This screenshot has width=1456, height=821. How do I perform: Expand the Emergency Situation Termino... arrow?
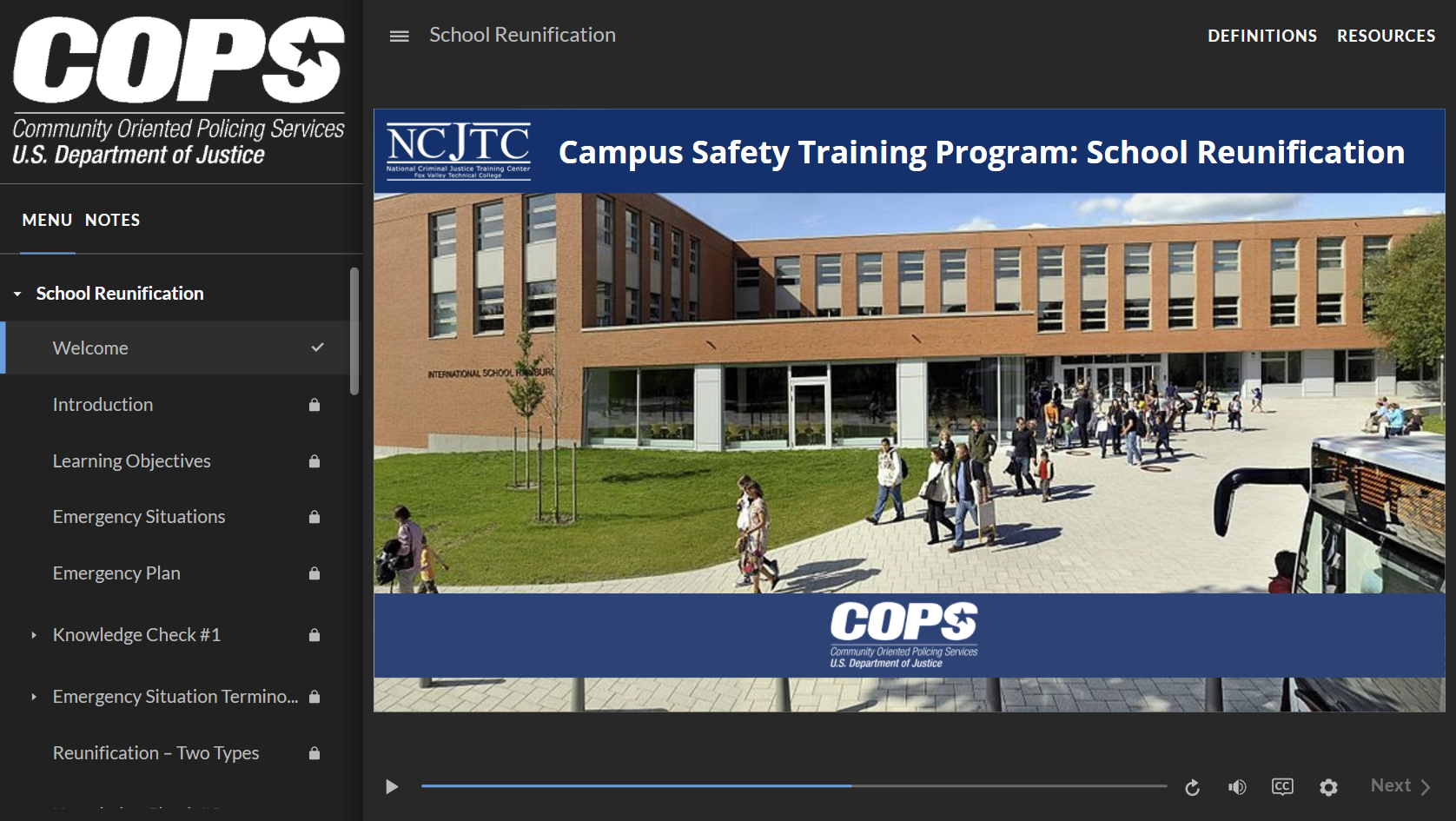34,697
